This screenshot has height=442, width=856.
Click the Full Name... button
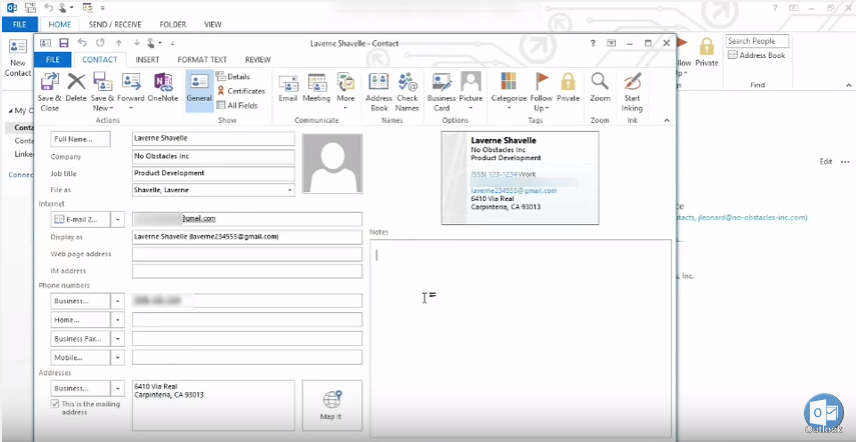(80, 139)
